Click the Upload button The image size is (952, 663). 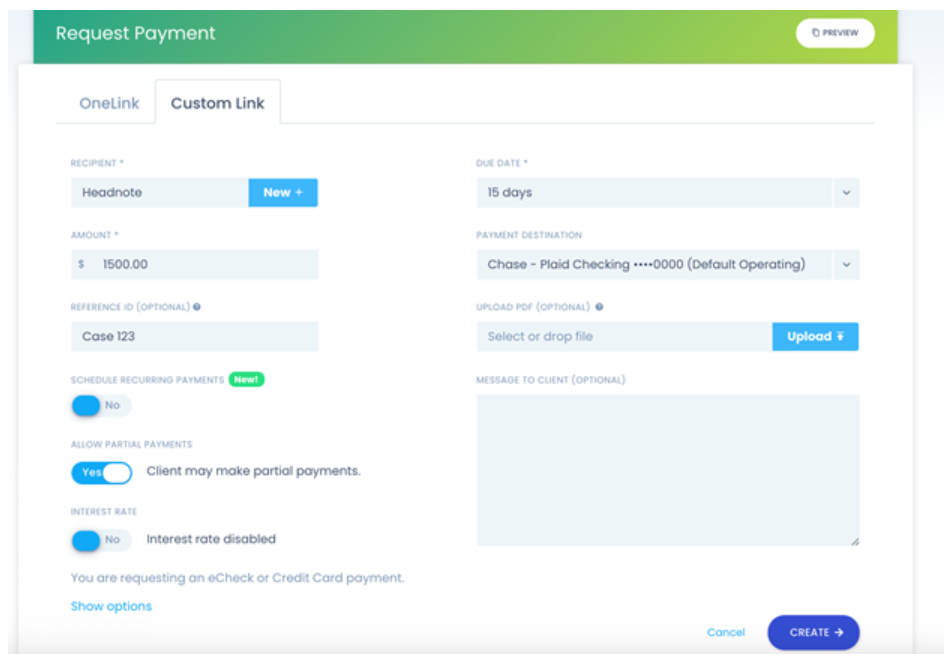click(815, 336)
